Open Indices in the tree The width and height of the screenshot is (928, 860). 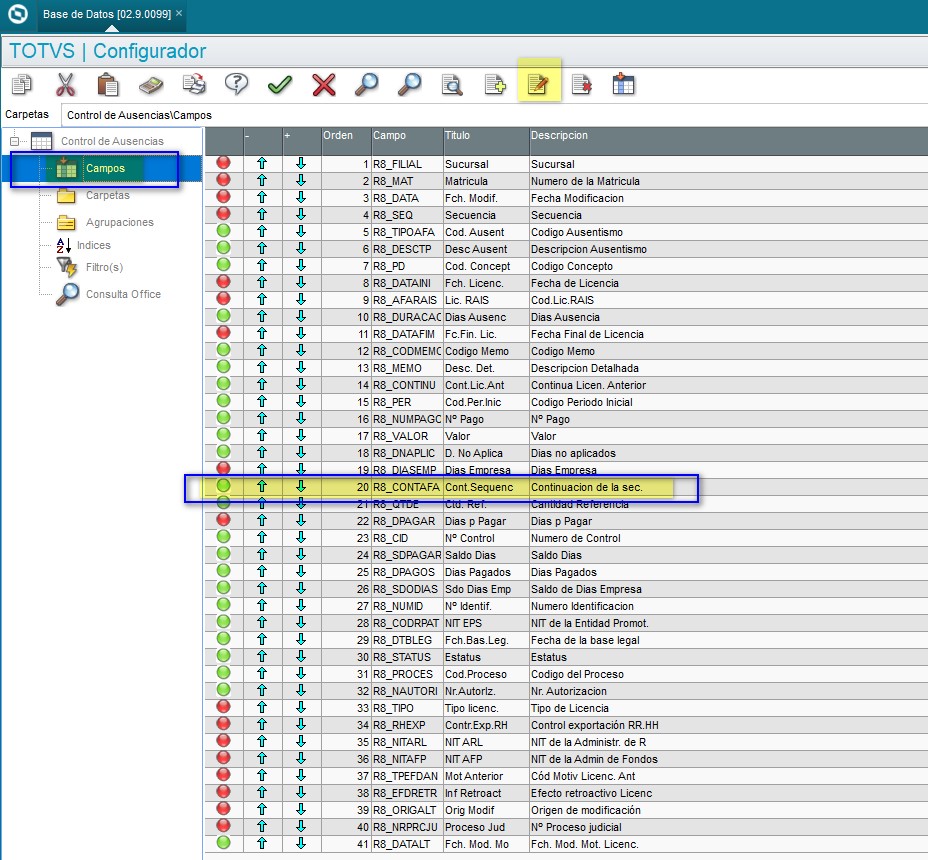[94, 245]
